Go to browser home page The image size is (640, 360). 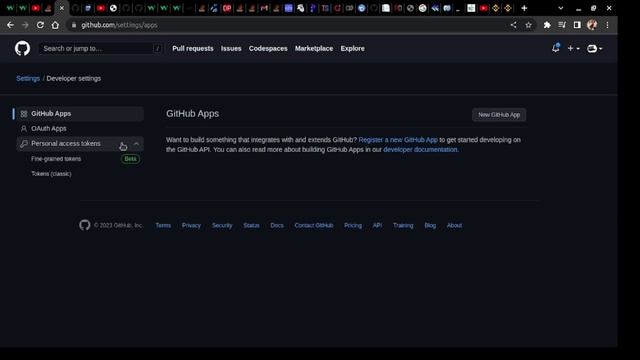pos(55,25)
